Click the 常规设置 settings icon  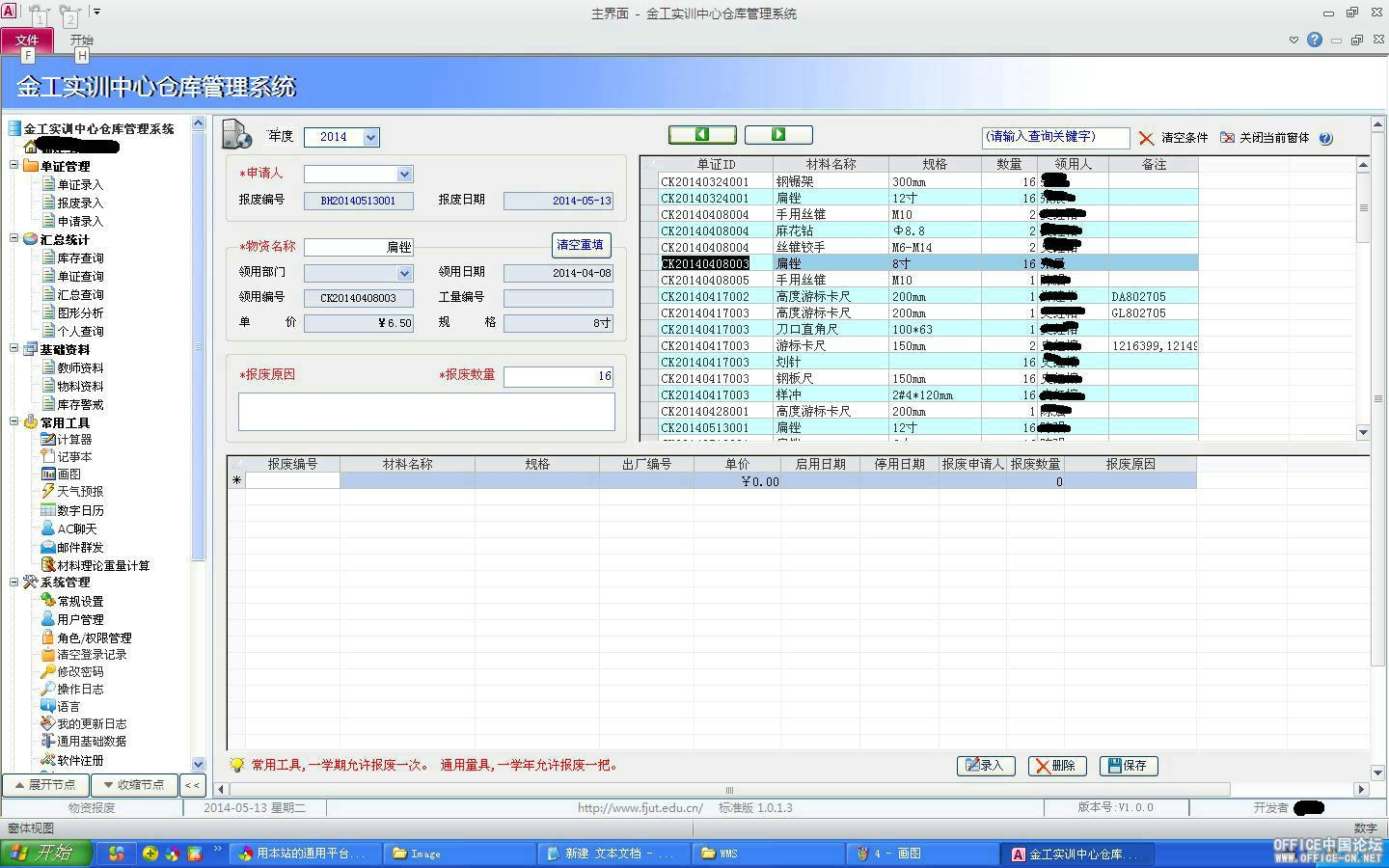48,601
